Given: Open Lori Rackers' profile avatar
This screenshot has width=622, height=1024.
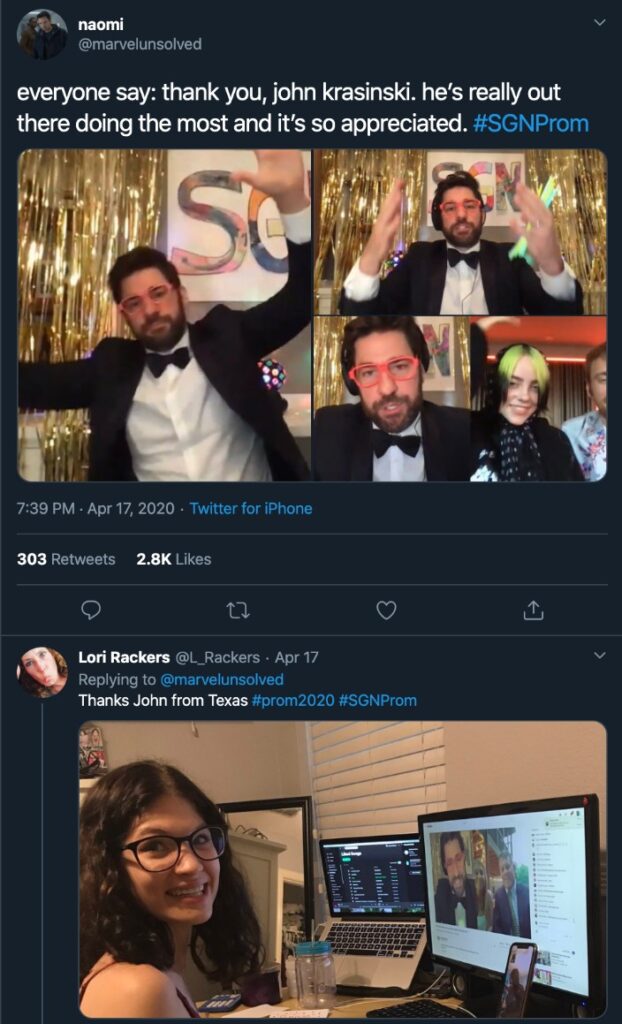Looking at the screenshot, I should (43, 672).
